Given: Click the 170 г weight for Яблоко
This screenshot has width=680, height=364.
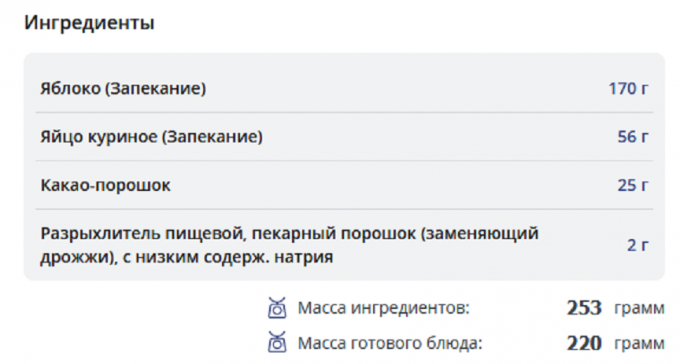Looking at the screenshot, I should tap(628, 89).
